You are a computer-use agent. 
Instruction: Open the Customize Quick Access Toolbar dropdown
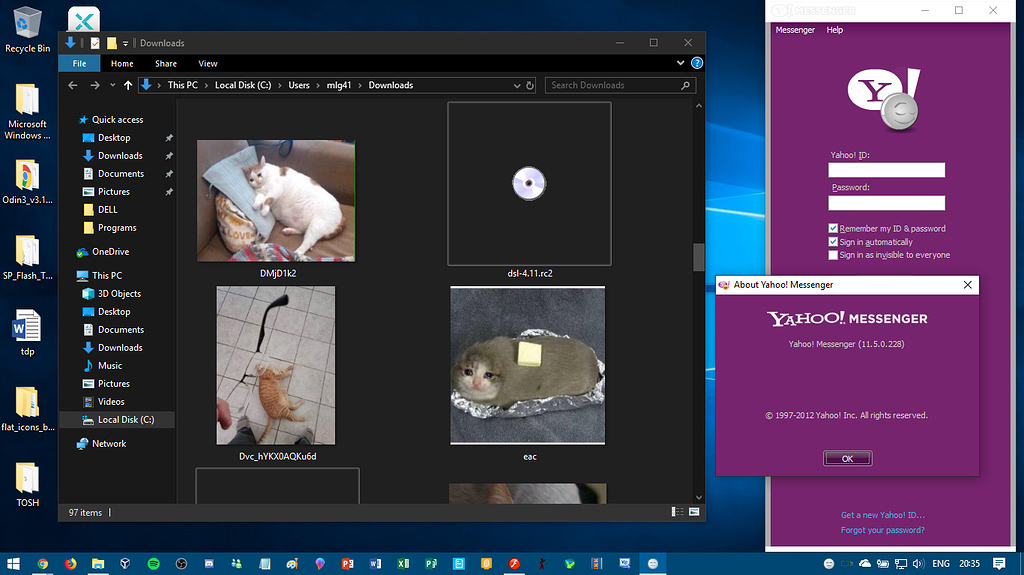[125, 43]
